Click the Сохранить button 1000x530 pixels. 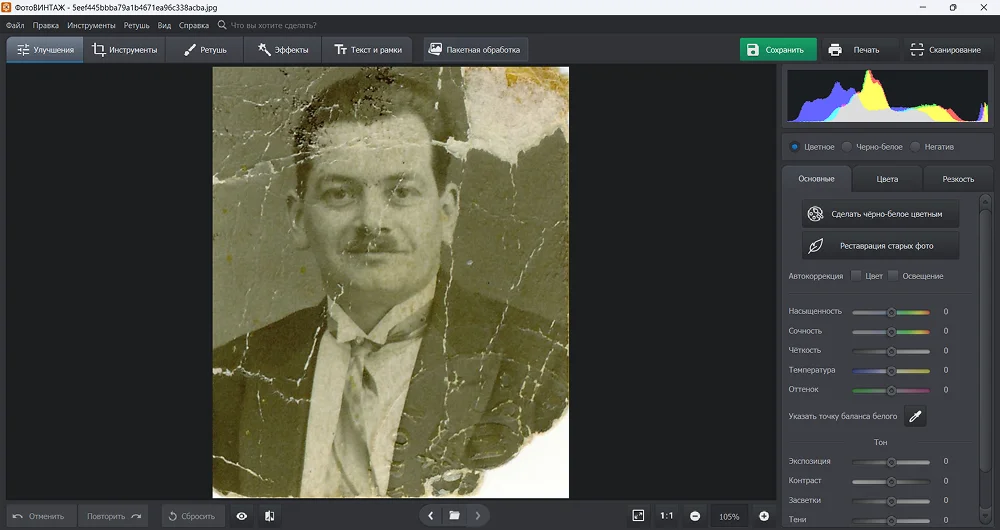778,50
